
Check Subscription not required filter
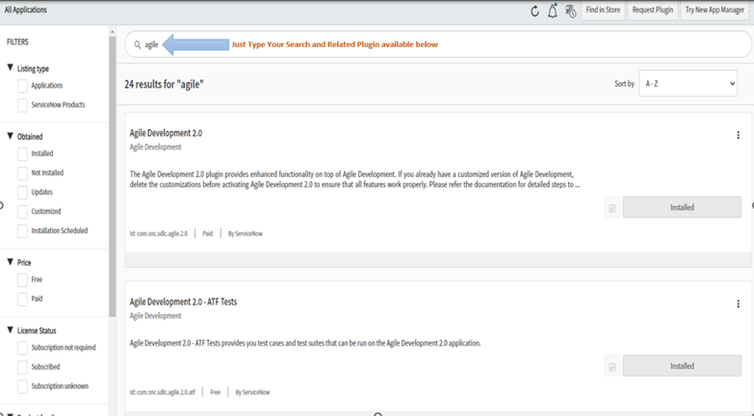pyautogui.click(x=22, y=348)
